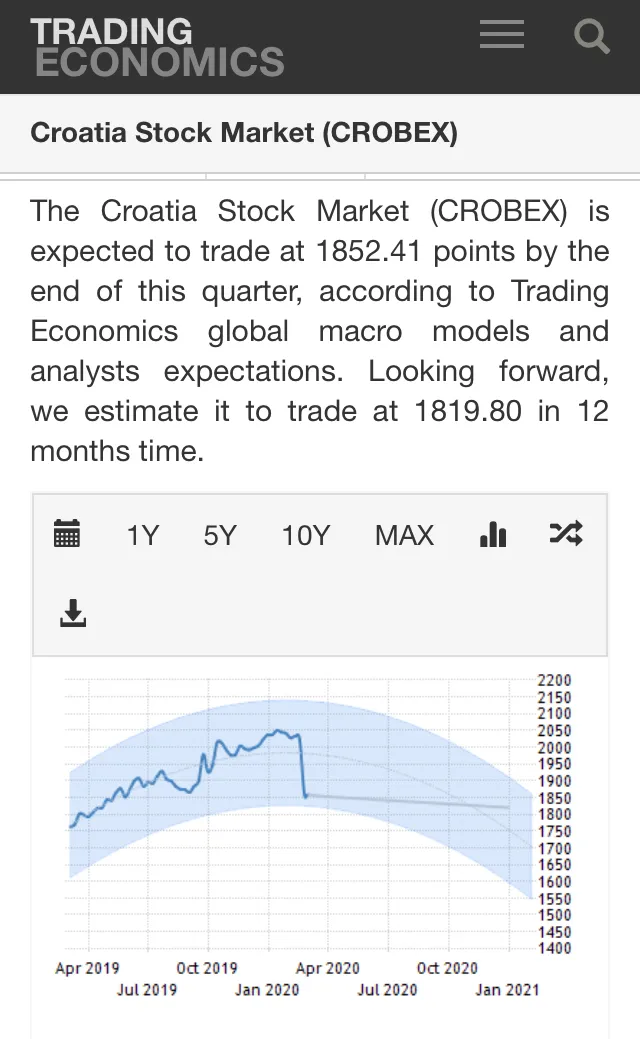
Task: Click the Oct 2019 axis label
Action: point(207,968)
